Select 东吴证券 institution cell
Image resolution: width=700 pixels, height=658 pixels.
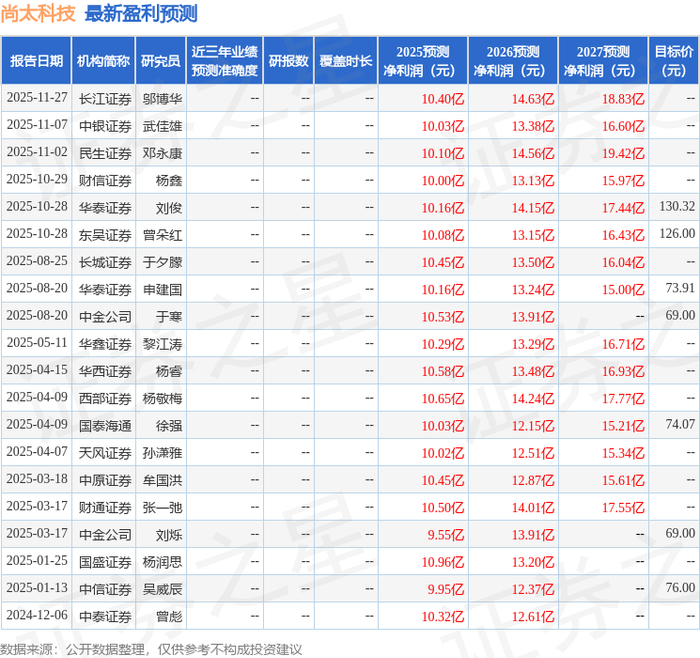105,235
